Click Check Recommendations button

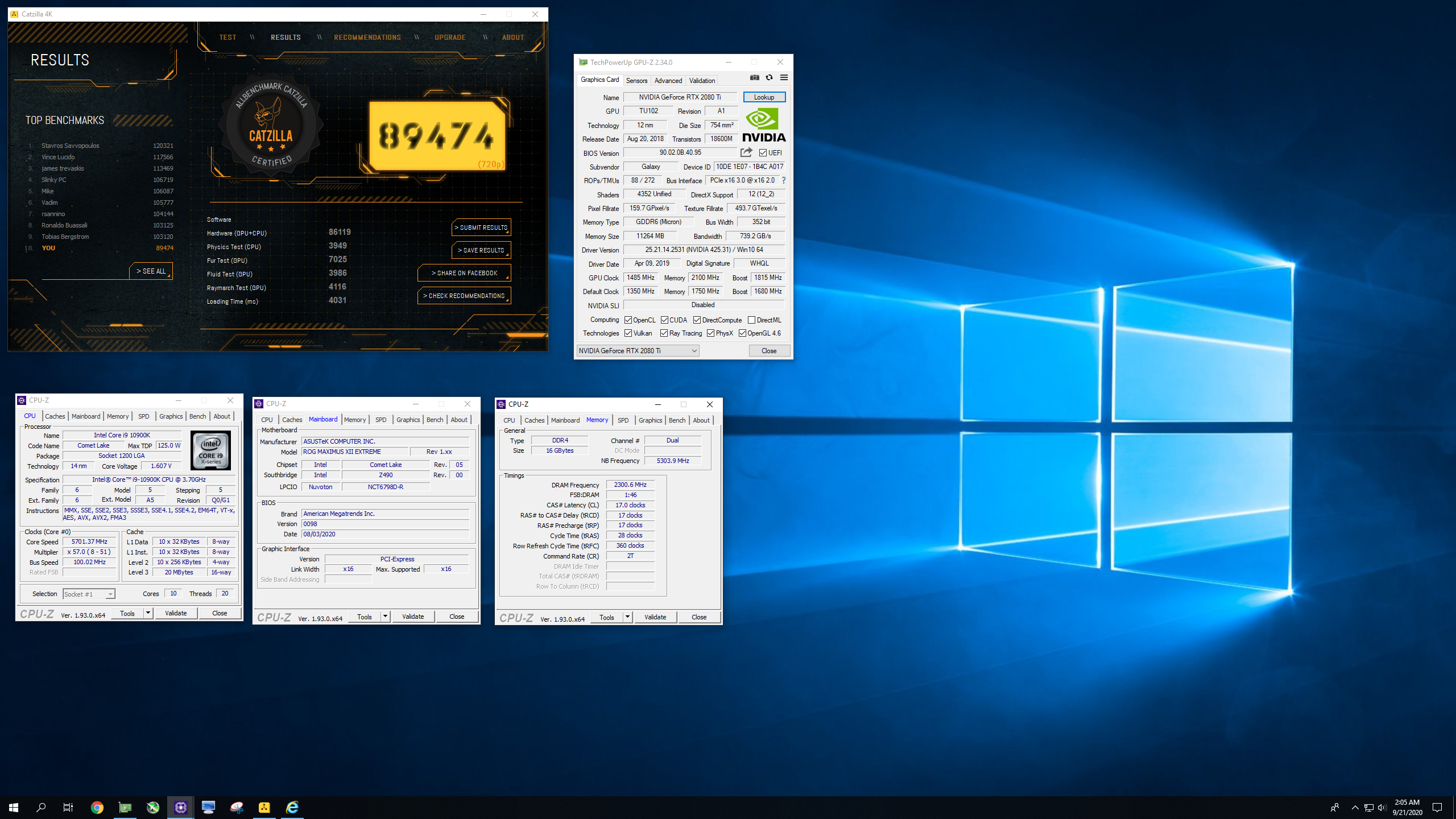(x=464, y=296)
